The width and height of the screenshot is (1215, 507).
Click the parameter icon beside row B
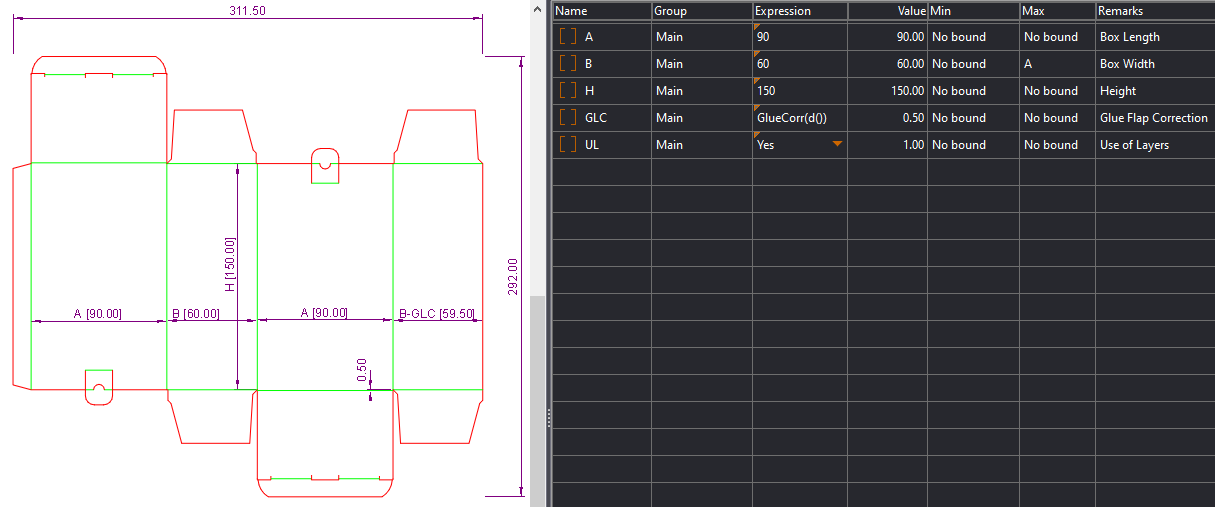[x=568, y=64]
